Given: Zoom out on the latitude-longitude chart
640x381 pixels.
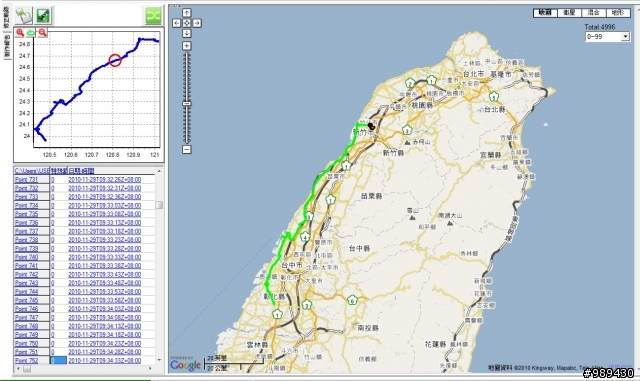Looking at the screenshot, I should tap(42, 33).
